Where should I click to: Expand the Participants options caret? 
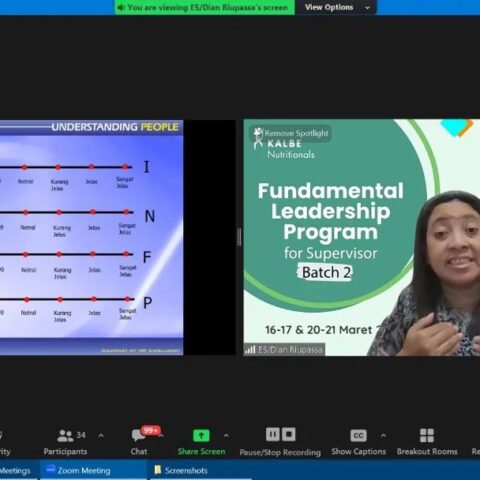pos(101,435)
